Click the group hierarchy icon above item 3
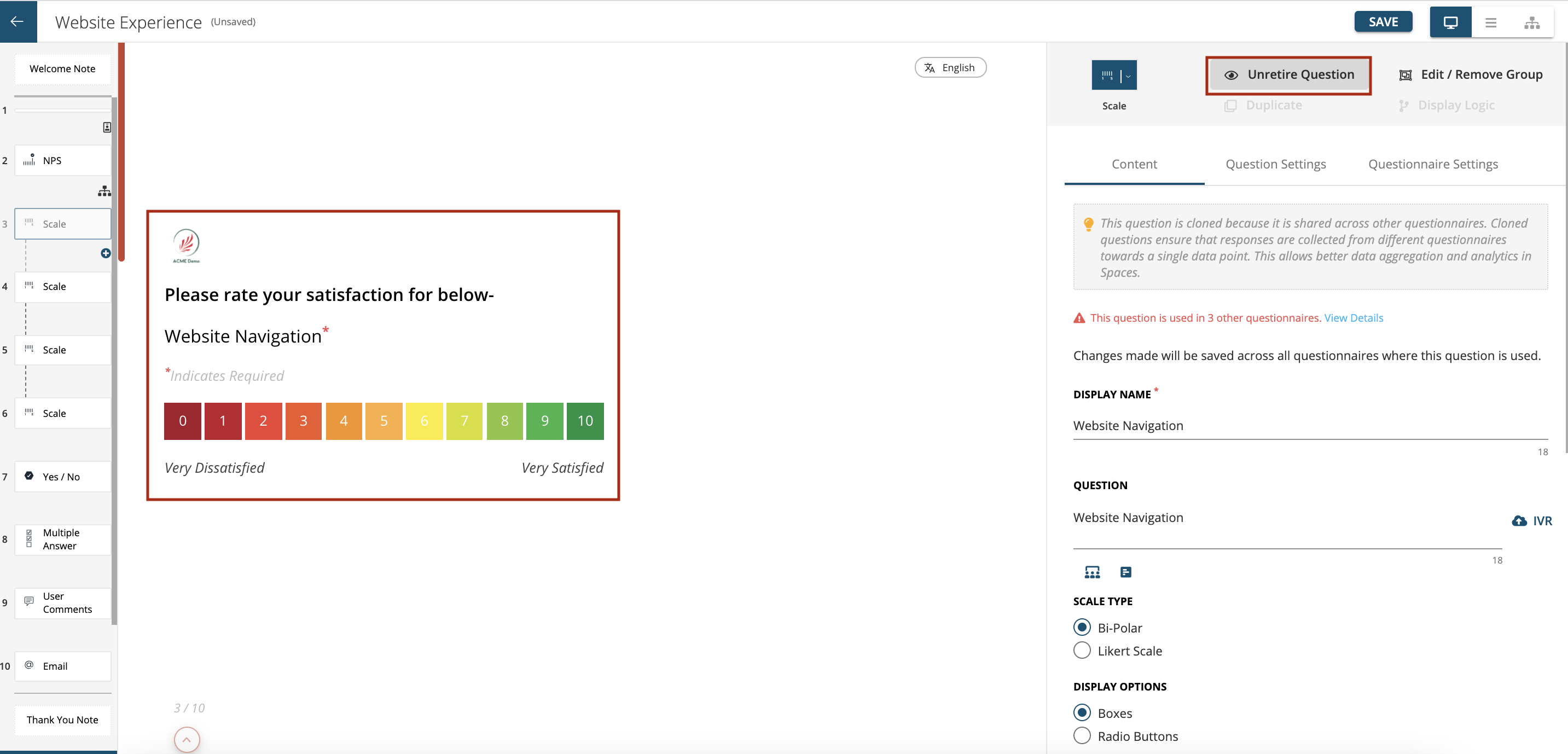Screen dimensions: 1568x754 104,190
